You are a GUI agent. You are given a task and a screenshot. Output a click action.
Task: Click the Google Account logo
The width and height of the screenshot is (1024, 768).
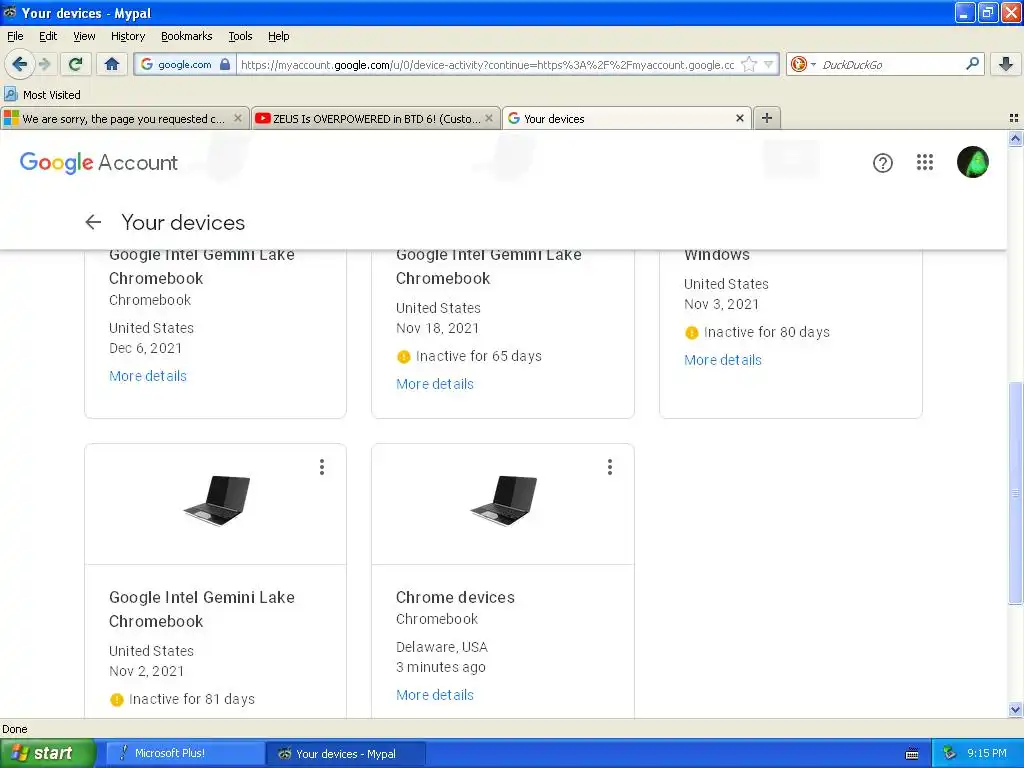coord(99,162)
